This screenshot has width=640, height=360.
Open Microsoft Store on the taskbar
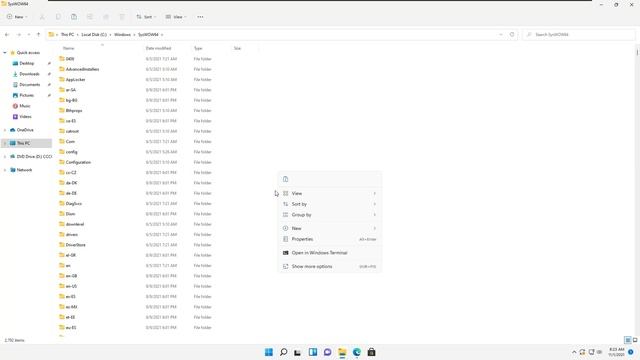point(371,352)
